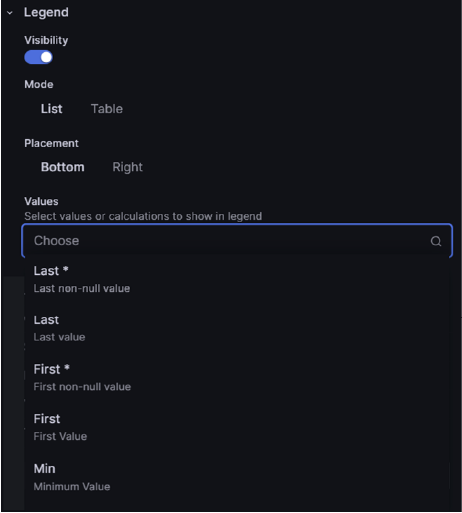Choose the First Value option
The image size is (462, 513).
(236, 427)
